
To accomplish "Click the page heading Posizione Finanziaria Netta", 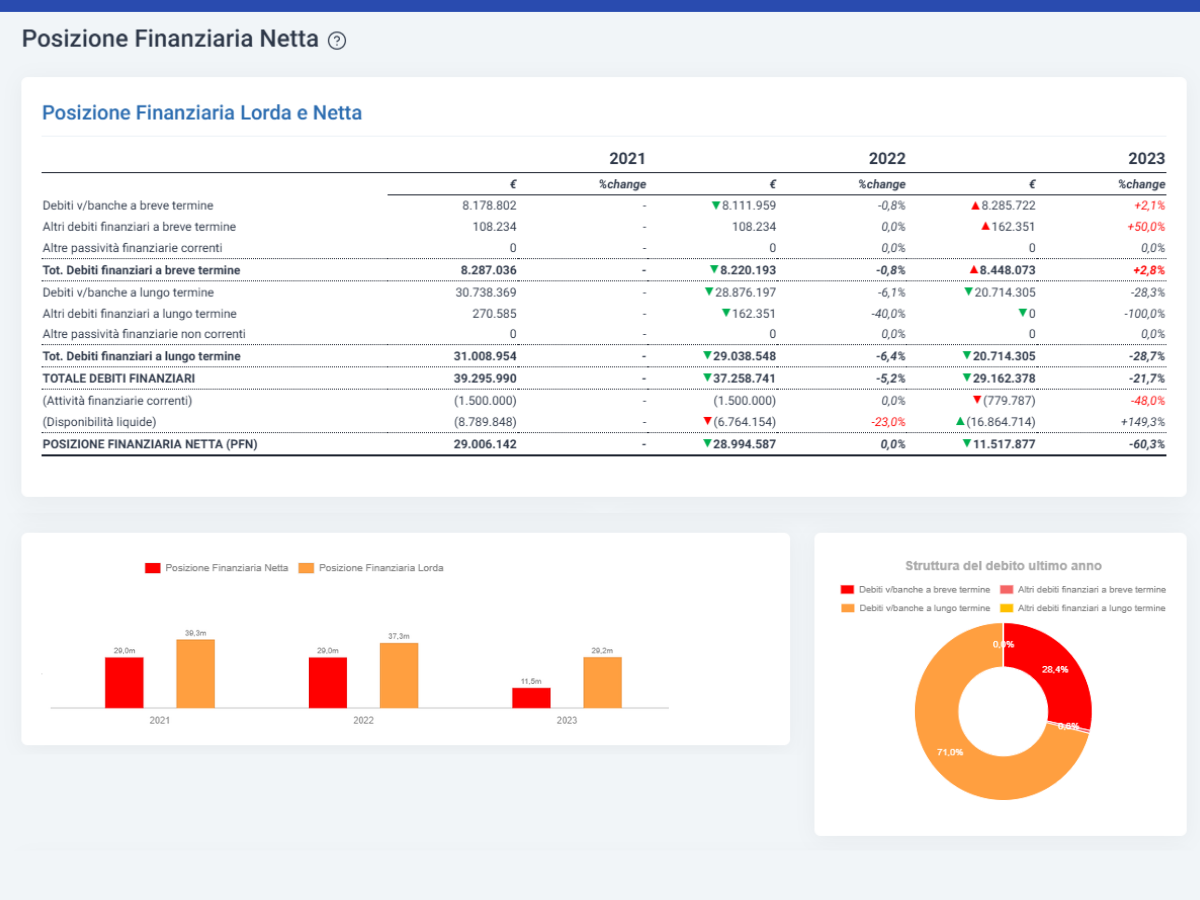I will point(170,40).
